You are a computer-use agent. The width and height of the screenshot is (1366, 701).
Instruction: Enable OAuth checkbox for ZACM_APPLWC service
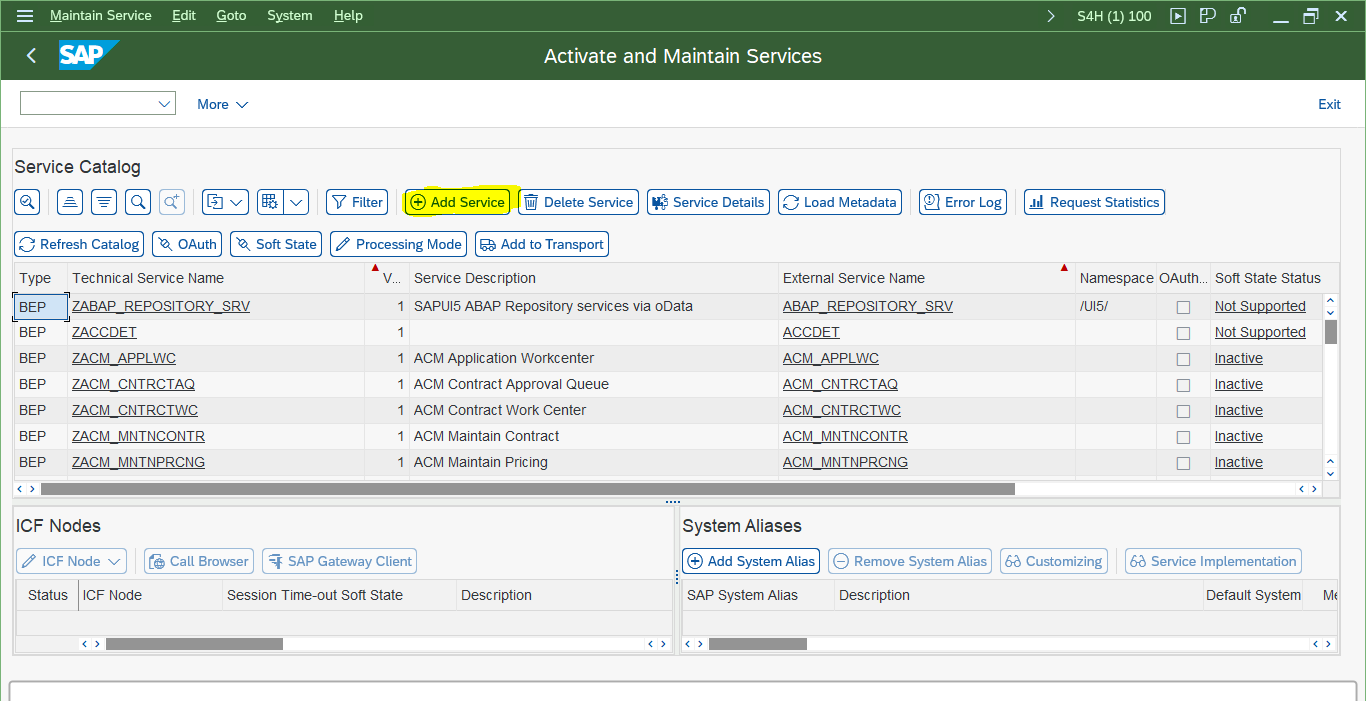1183,359
